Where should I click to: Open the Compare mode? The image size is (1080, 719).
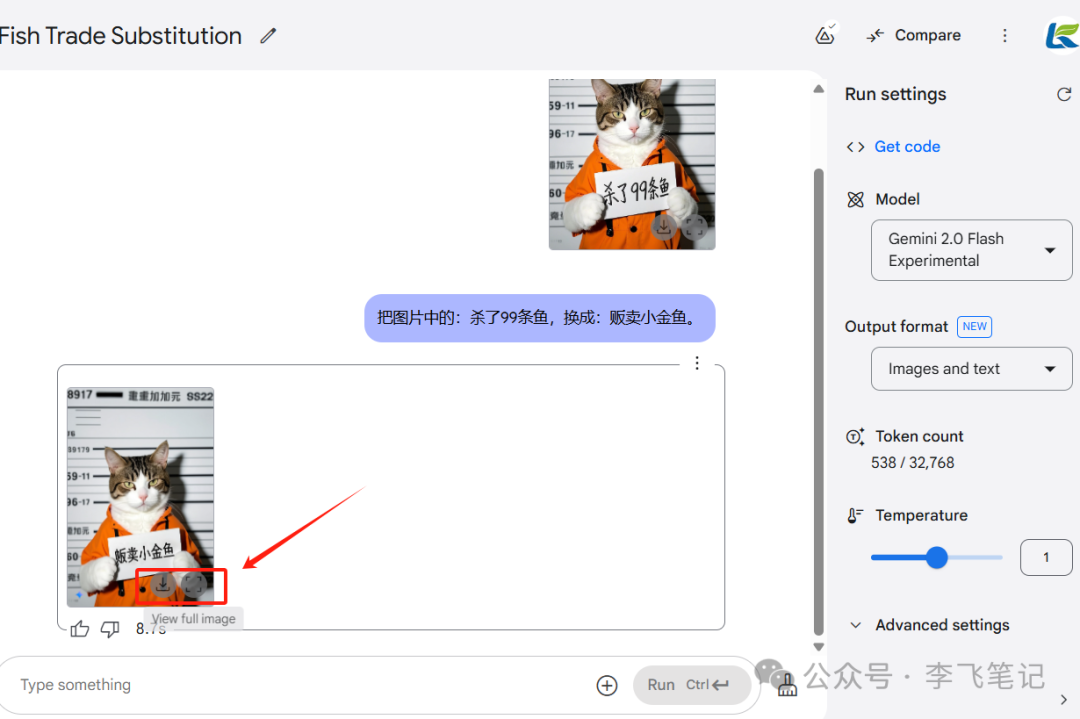tap(913, 35)
